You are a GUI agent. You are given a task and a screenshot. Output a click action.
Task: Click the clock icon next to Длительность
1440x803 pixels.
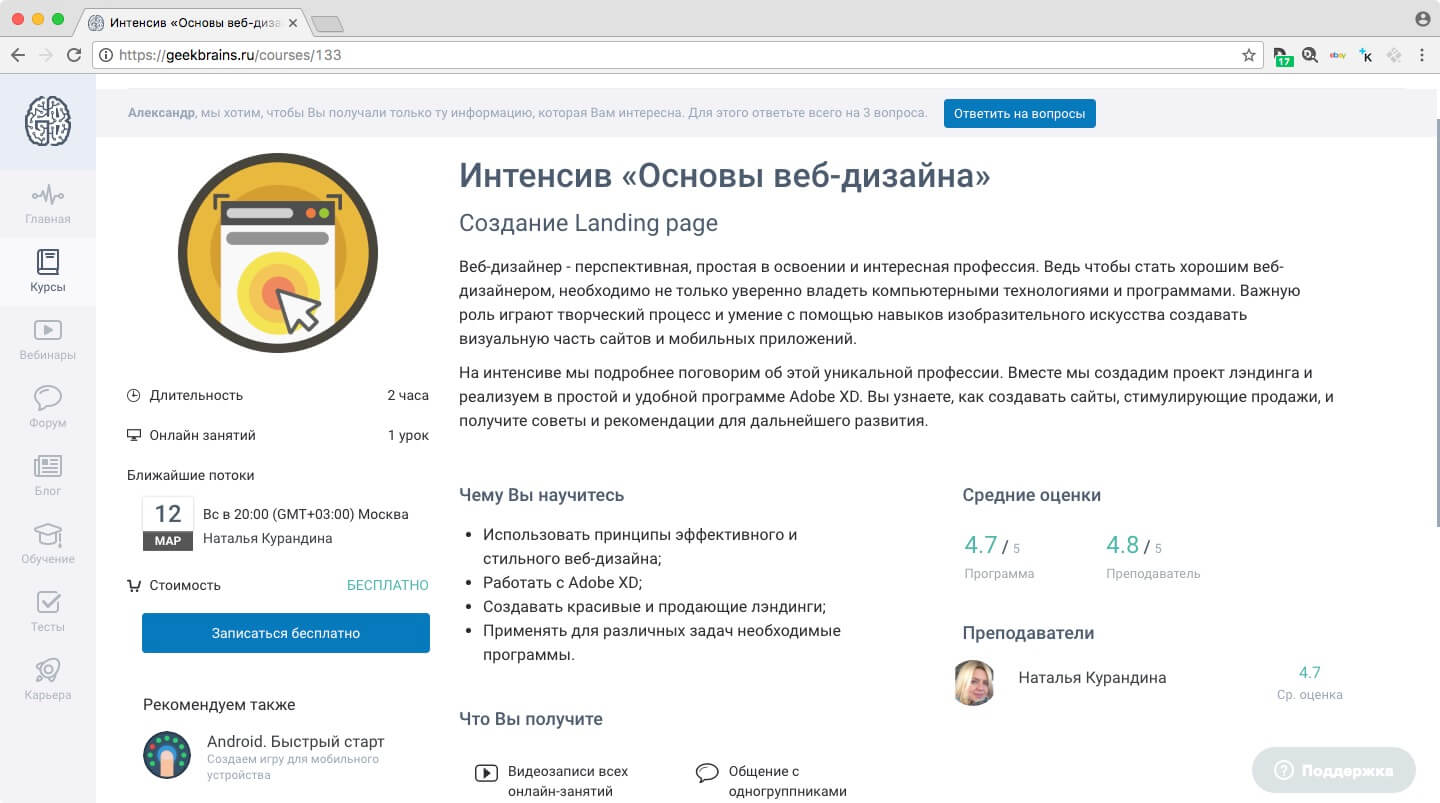134,395
